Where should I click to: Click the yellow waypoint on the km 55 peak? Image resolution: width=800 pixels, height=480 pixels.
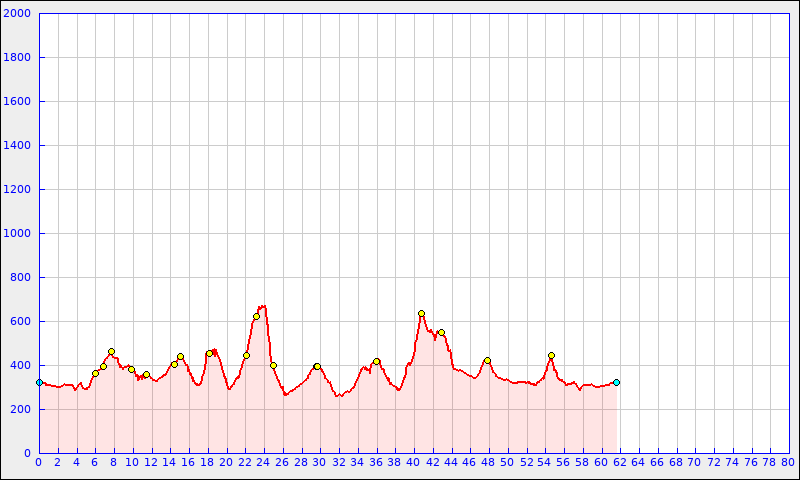[551, 355]
